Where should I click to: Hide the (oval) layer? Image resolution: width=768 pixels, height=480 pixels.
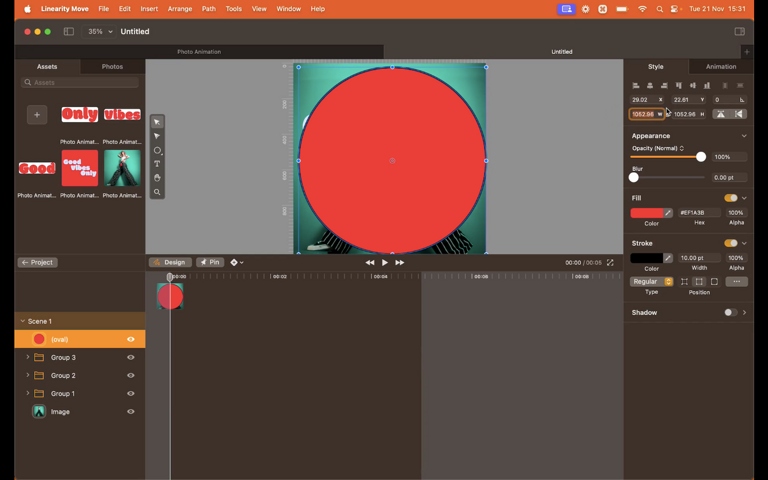coord(131,339)
